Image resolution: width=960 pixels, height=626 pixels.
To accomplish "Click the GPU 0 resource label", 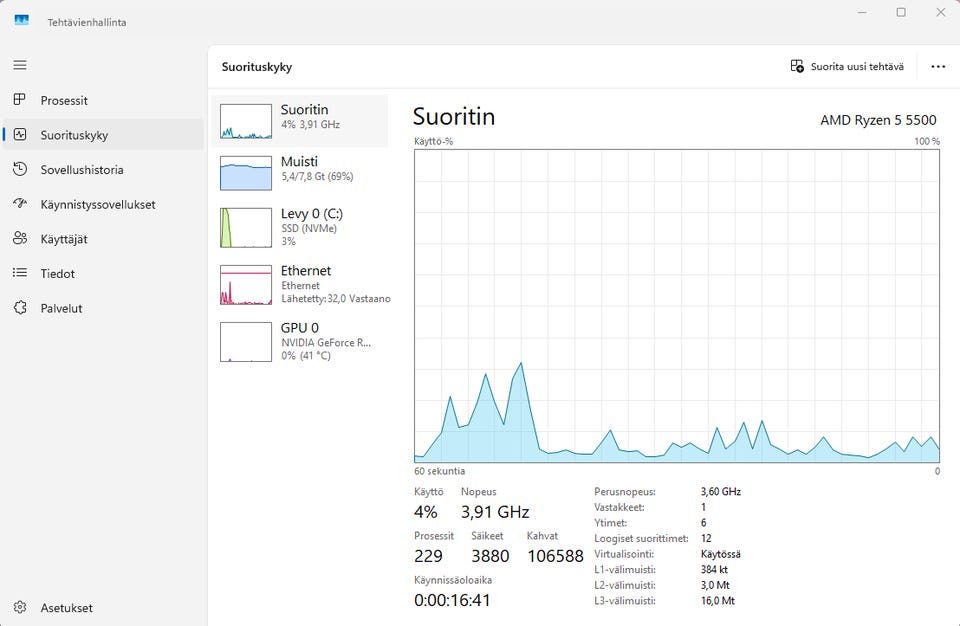I will point(300,328).
